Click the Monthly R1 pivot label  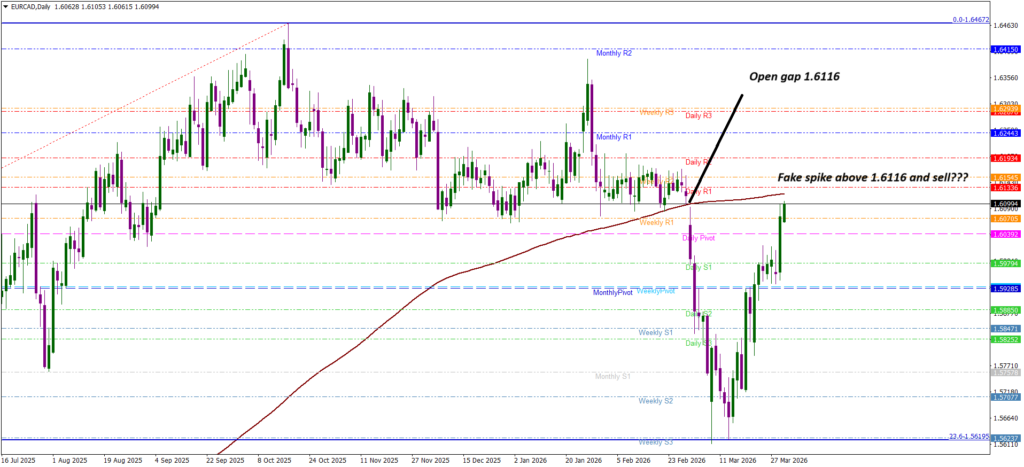[613, 136]
